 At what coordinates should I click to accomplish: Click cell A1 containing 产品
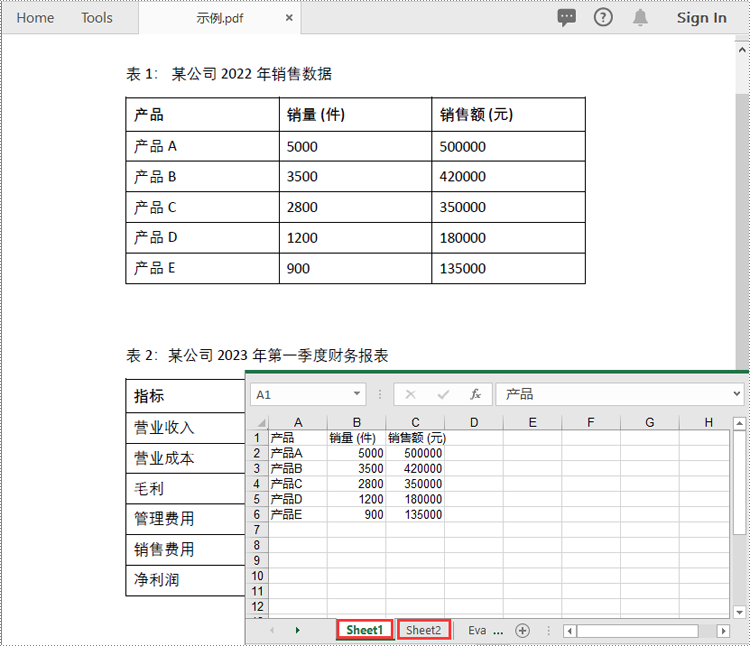pyautogui.click(x=298, y=438)
